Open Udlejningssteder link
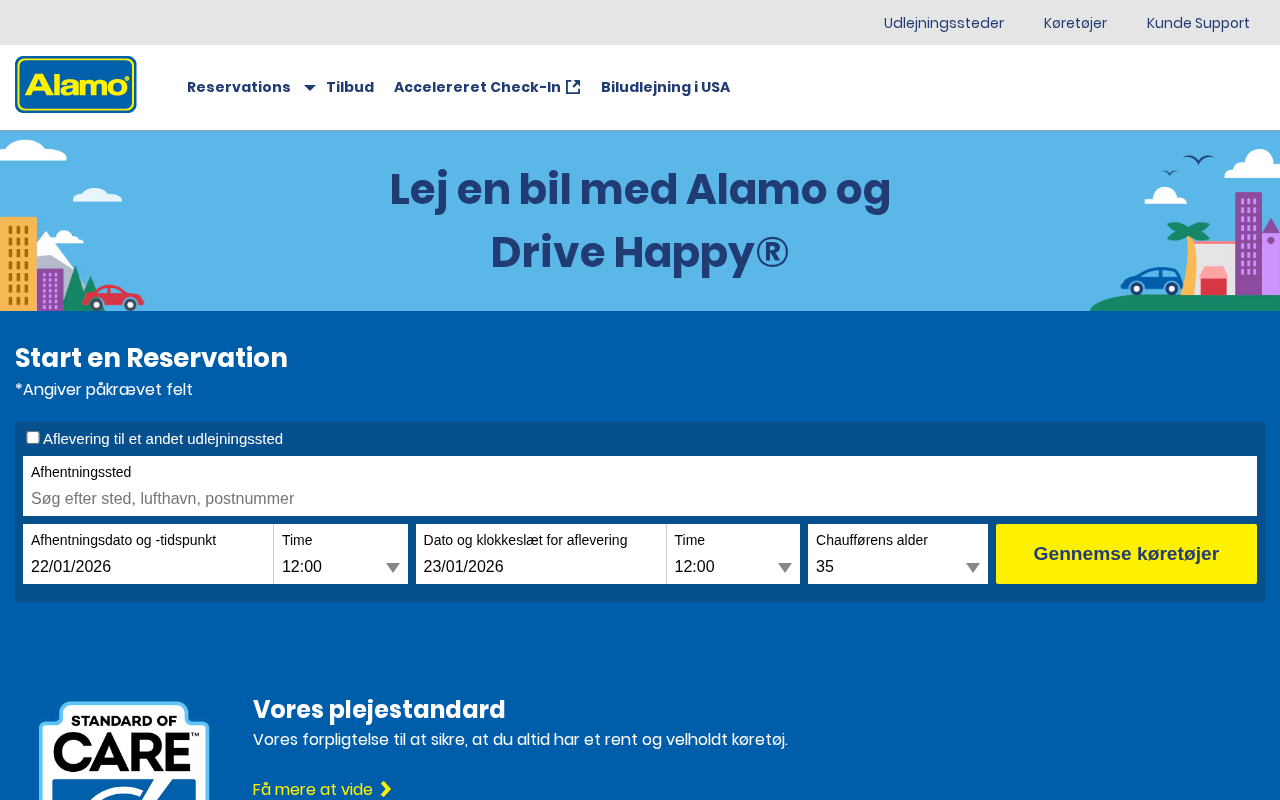 944,23
